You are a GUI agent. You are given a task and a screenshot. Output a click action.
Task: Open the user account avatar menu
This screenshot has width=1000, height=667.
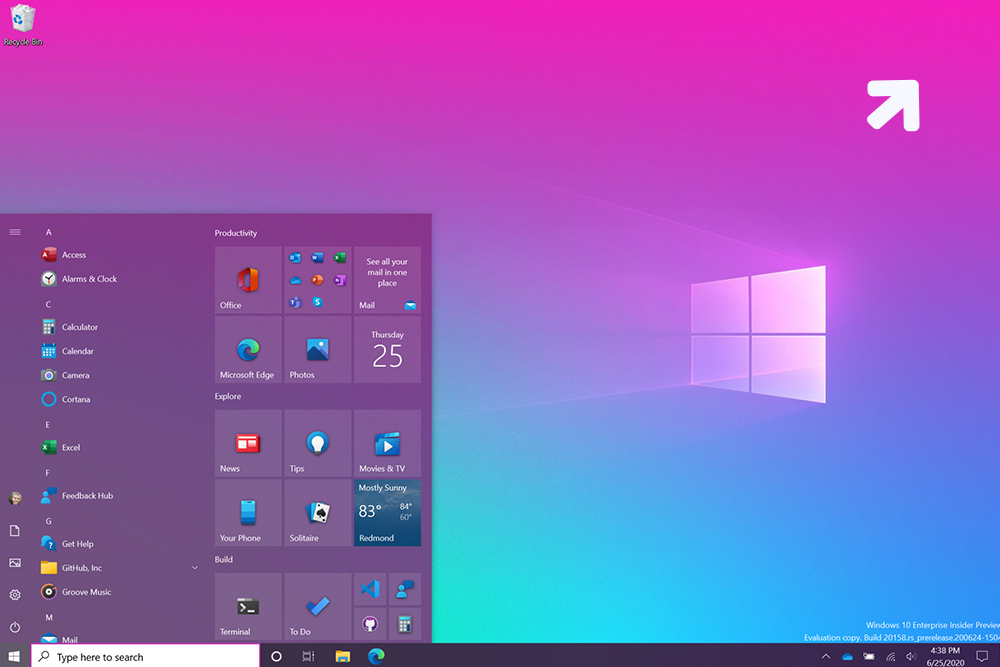[15, 498]
